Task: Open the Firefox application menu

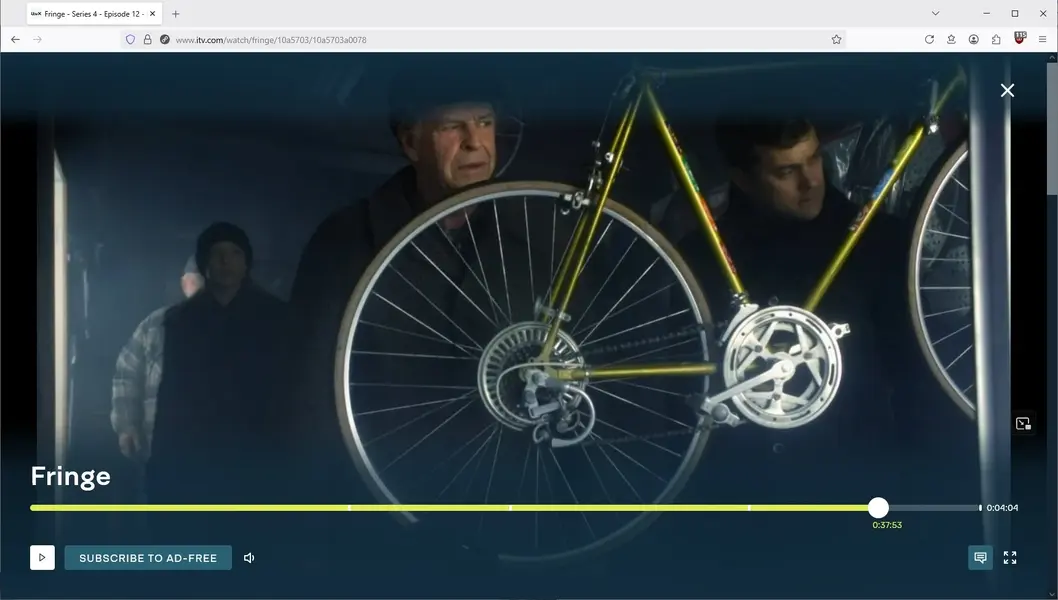Action: click(x=1042, y=40)
